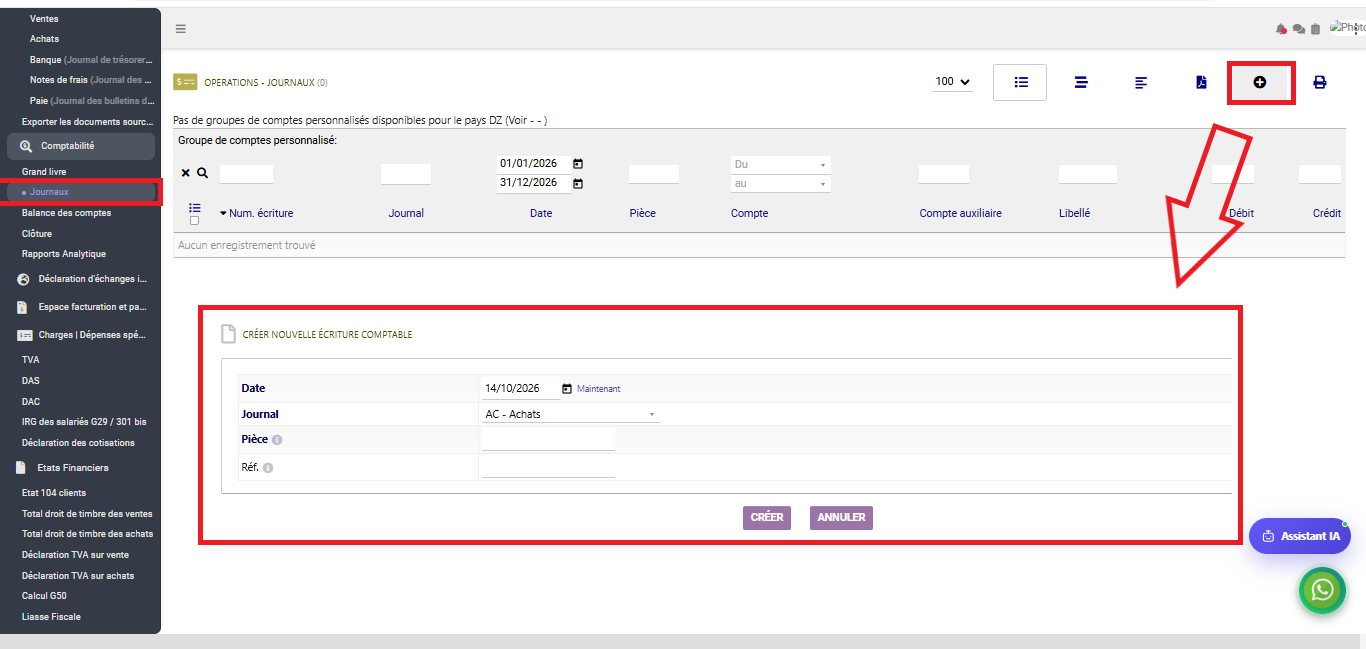This screenshot has height=649, width=1366.
Task: Click the Libellé column header
Action: (x=1074, y=213)
